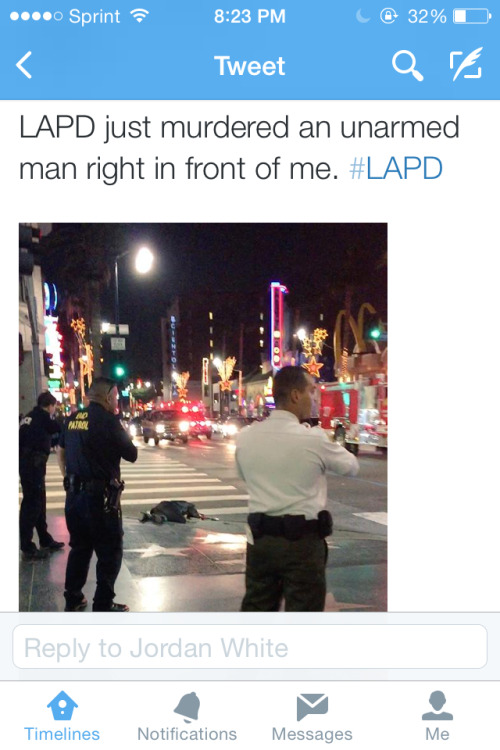Tap the Timelines house icon
500x750 pixels.
tap(62, 705)
